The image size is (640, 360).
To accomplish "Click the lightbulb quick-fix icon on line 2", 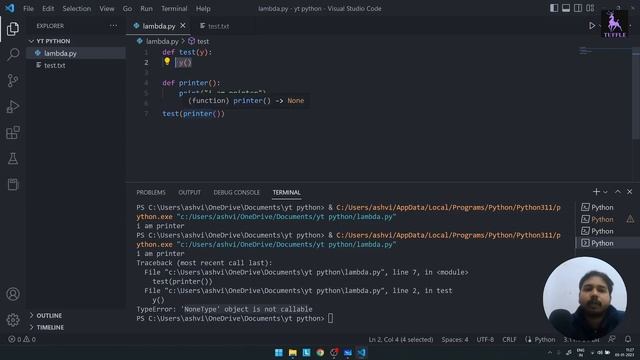I will pyautogui.click(x=167, y=61).
